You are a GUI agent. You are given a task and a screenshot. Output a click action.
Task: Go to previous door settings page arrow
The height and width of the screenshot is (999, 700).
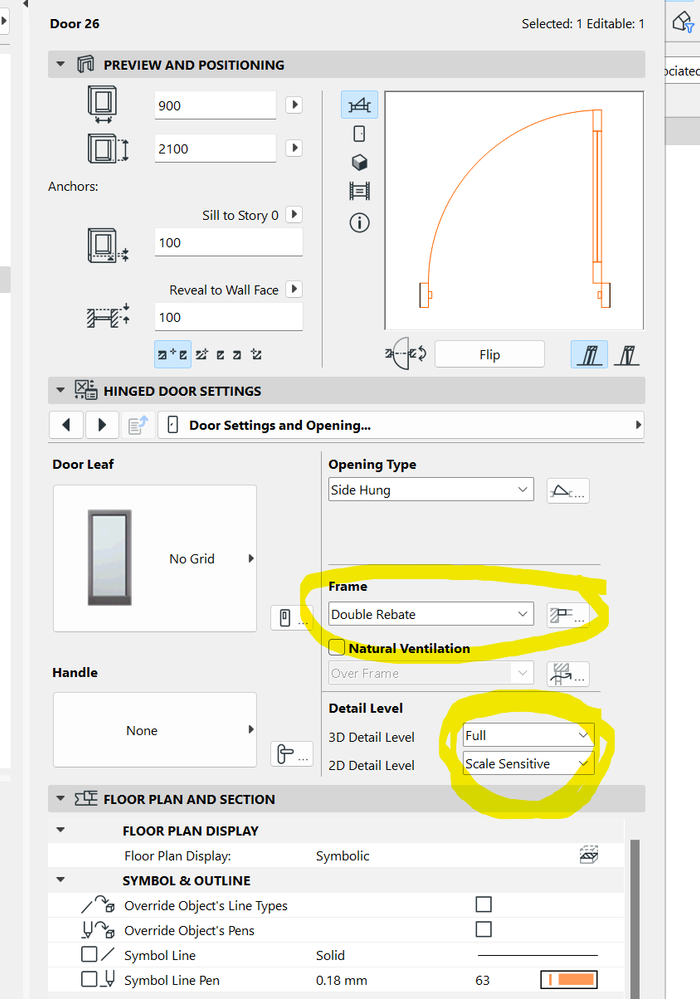click(x=66, y=425)
